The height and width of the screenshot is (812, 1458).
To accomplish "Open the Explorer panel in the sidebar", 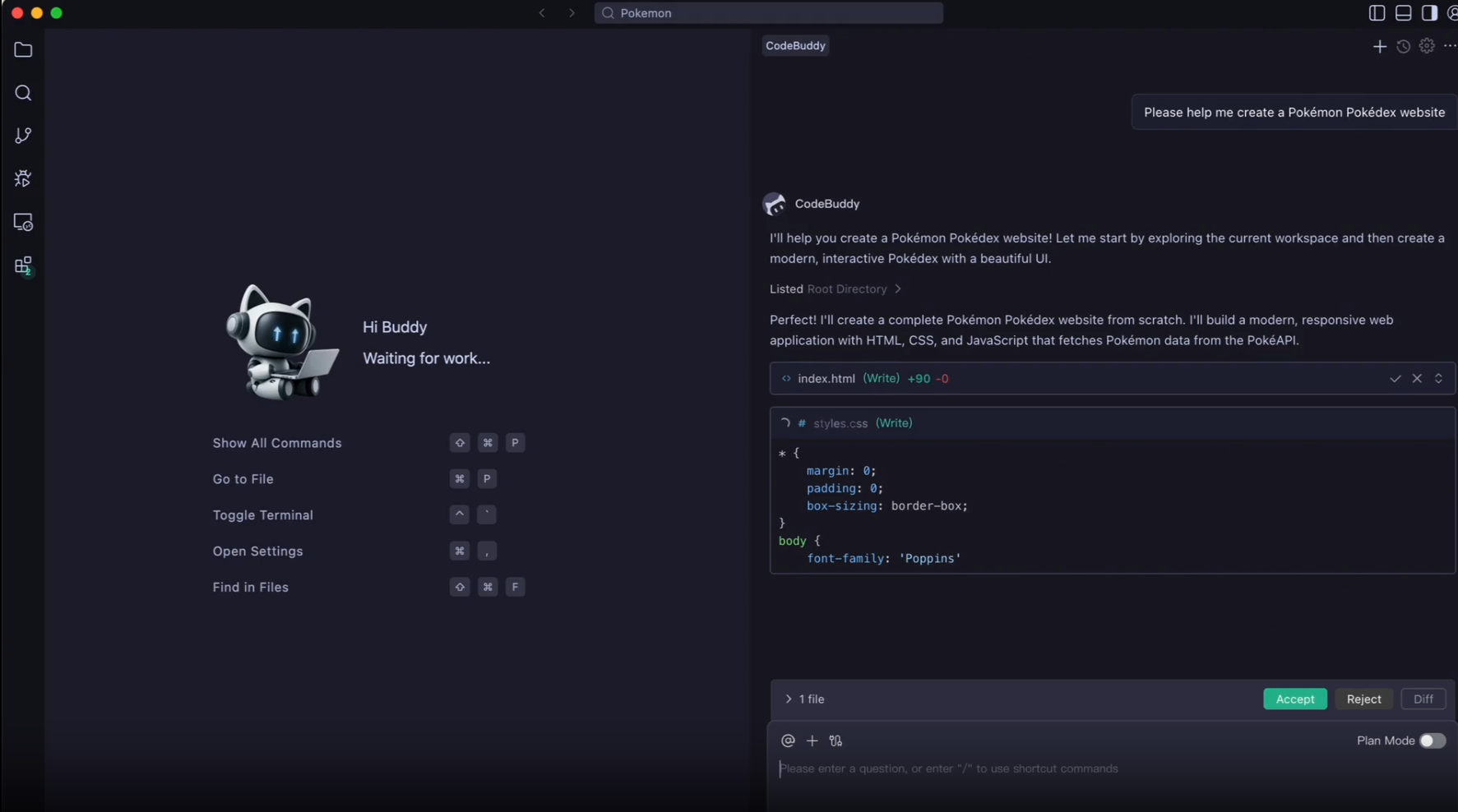I will 23,50.
